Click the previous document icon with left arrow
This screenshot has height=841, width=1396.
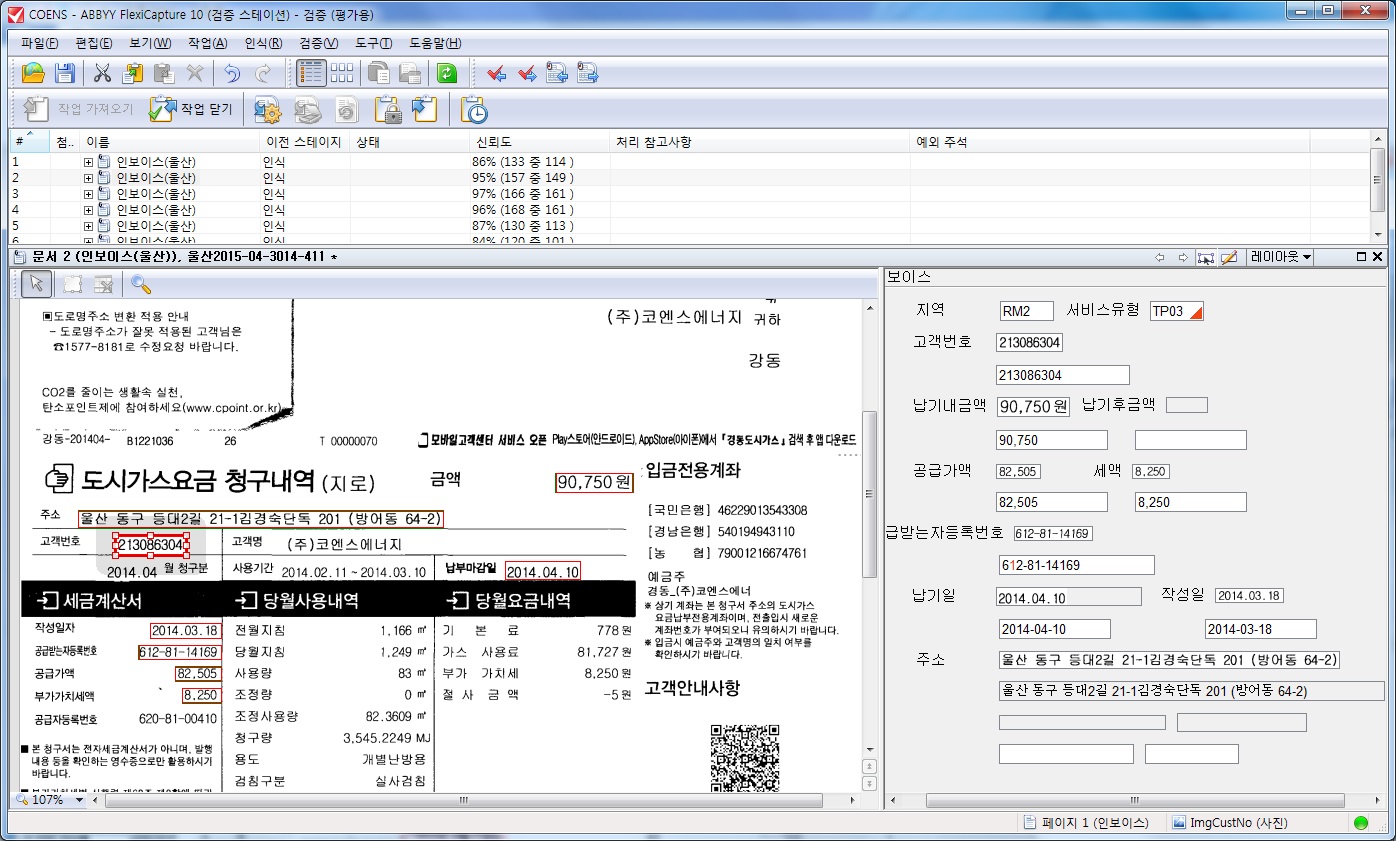[557, 72]
